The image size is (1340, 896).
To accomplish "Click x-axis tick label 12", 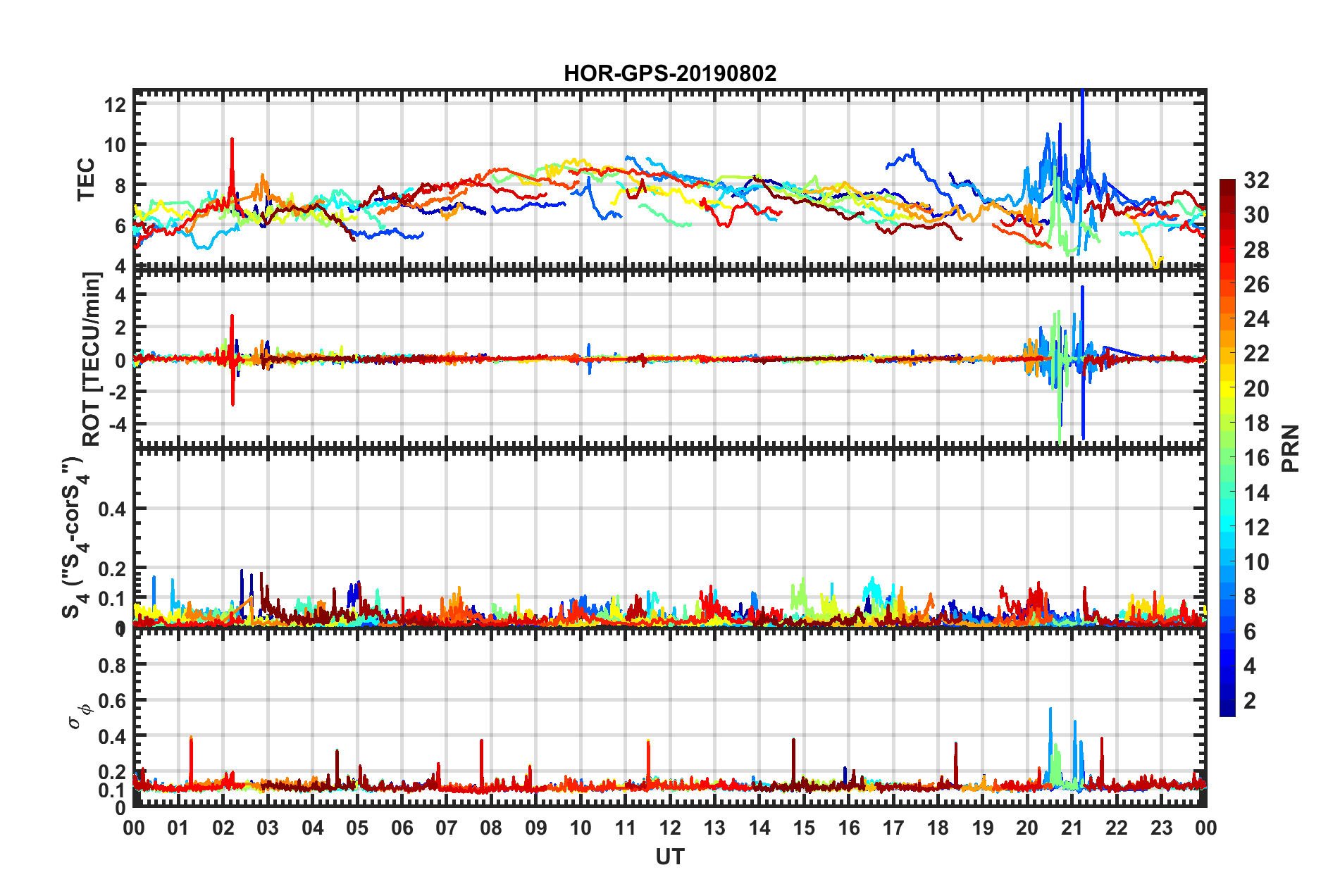I will tap(670, 828).
